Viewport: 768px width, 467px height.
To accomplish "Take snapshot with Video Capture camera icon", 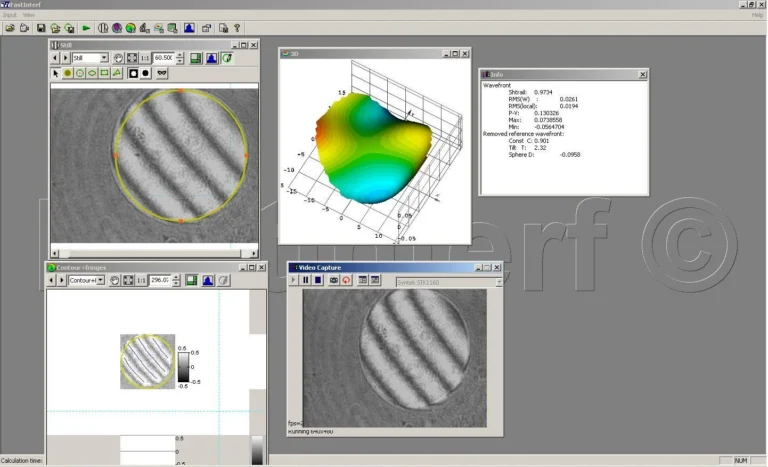I will click(x=334, y=280).
